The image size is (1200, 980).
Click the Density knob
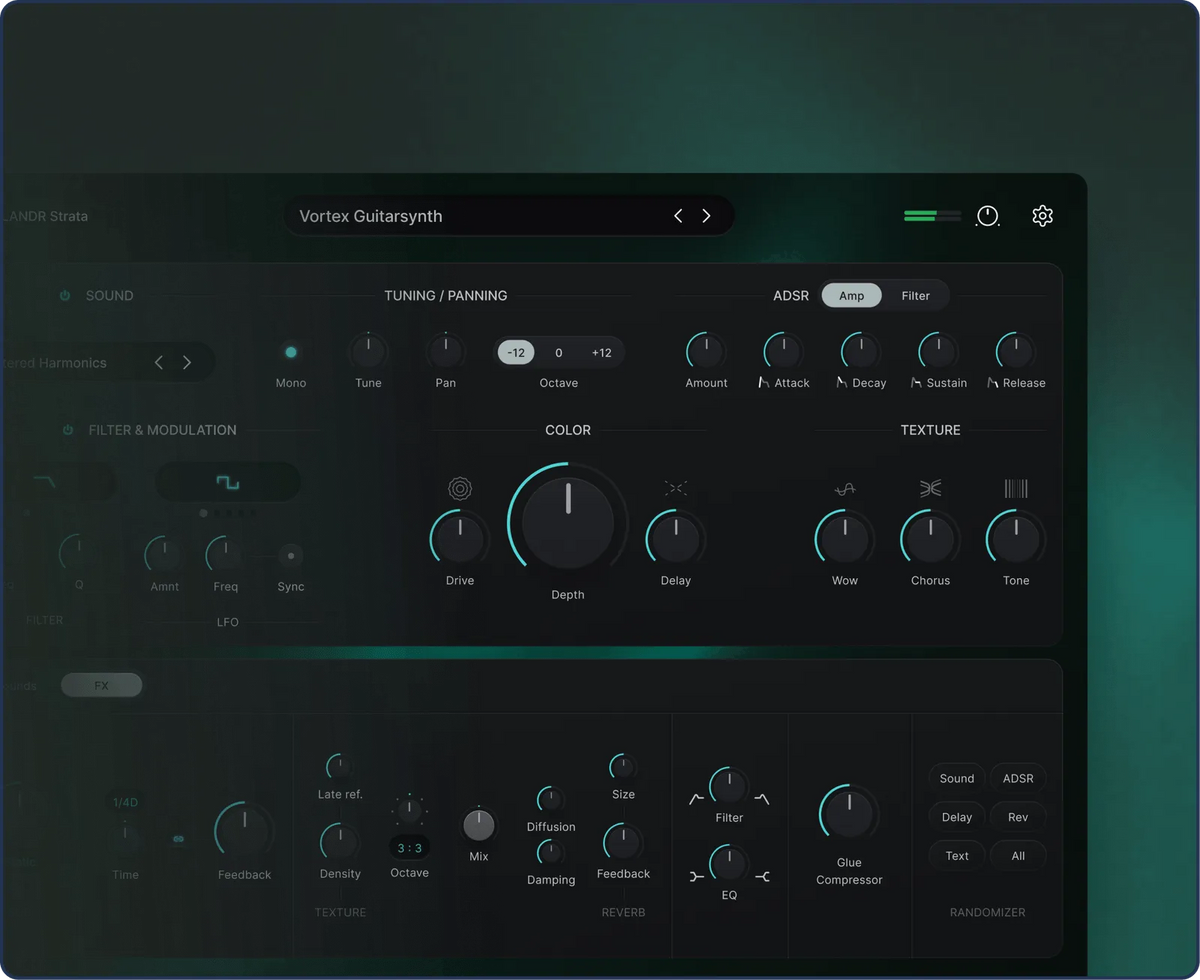coord(340,843)
